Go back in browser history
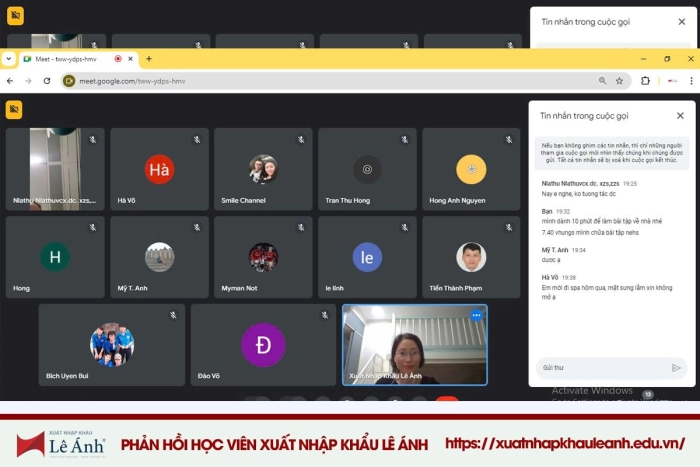 pos(10,81)
